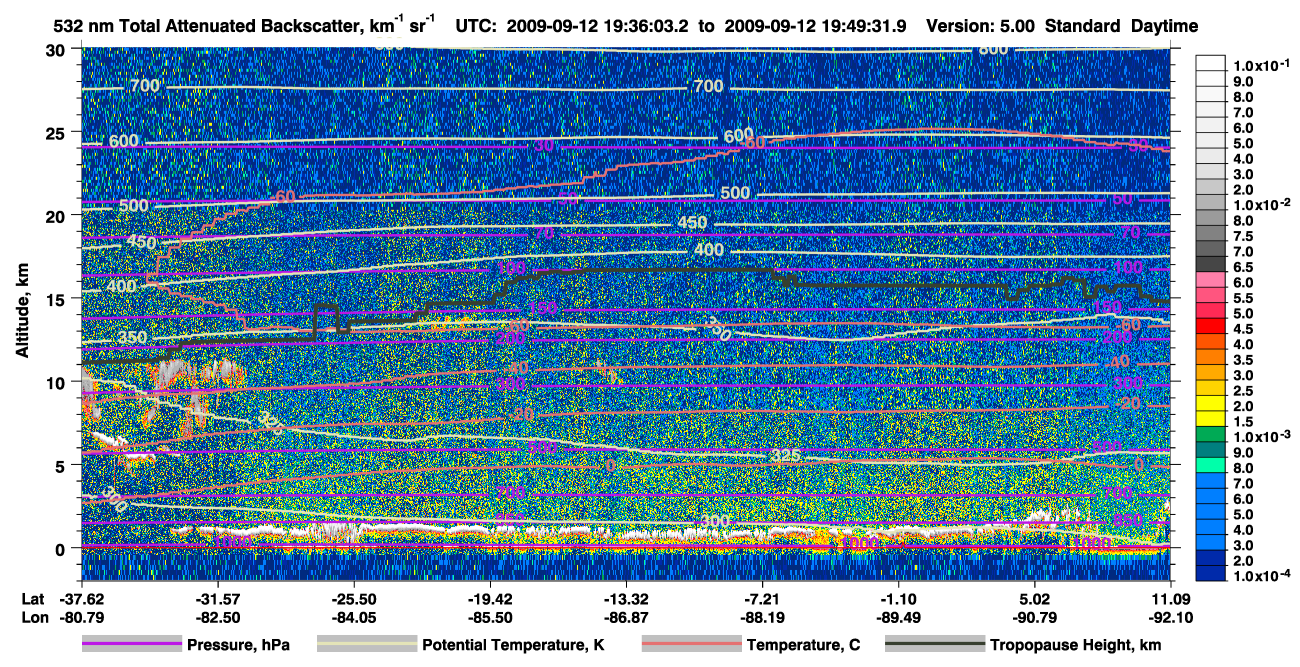Click the longitude value -89.49

899,618
